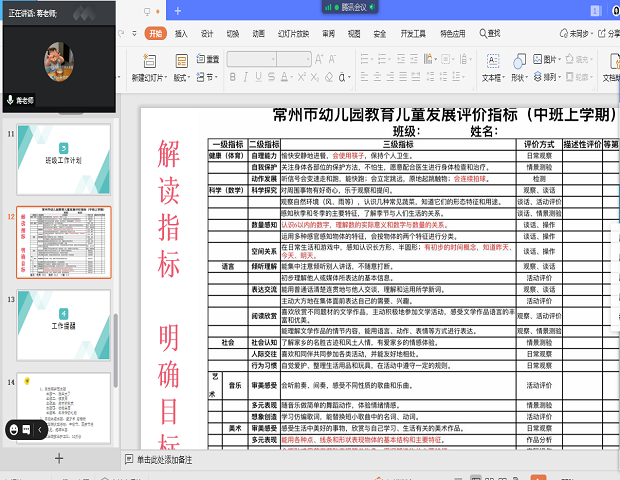This screenshot has height=480, width=620.
Task: Open the Slide Show (幻灯片放映) tab
Action: pyautogui.click(x=291, y=33)
